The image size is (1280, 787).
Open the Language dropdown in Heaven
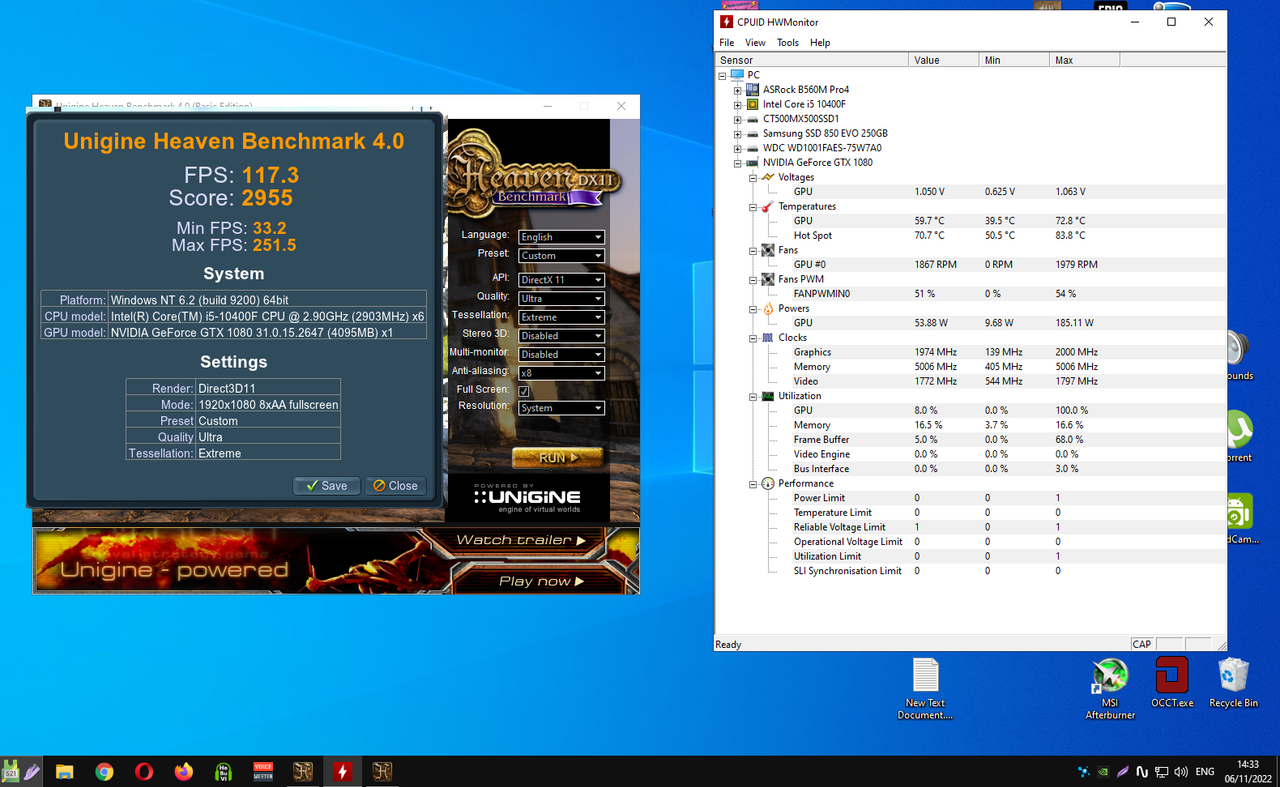(x=561, y=237)
